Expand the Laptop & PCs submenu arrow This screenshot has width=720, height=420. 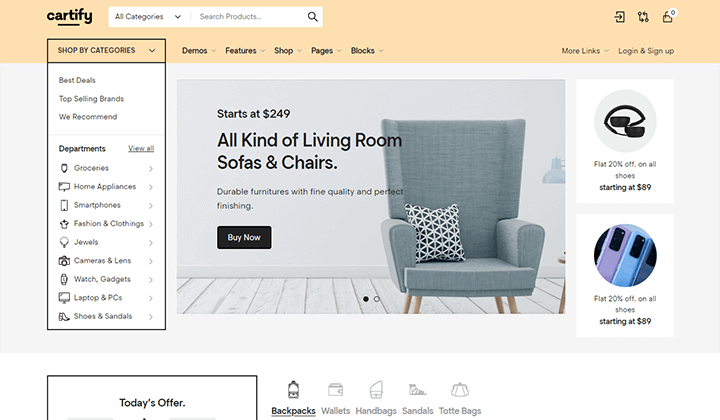[x=151, y=298]
